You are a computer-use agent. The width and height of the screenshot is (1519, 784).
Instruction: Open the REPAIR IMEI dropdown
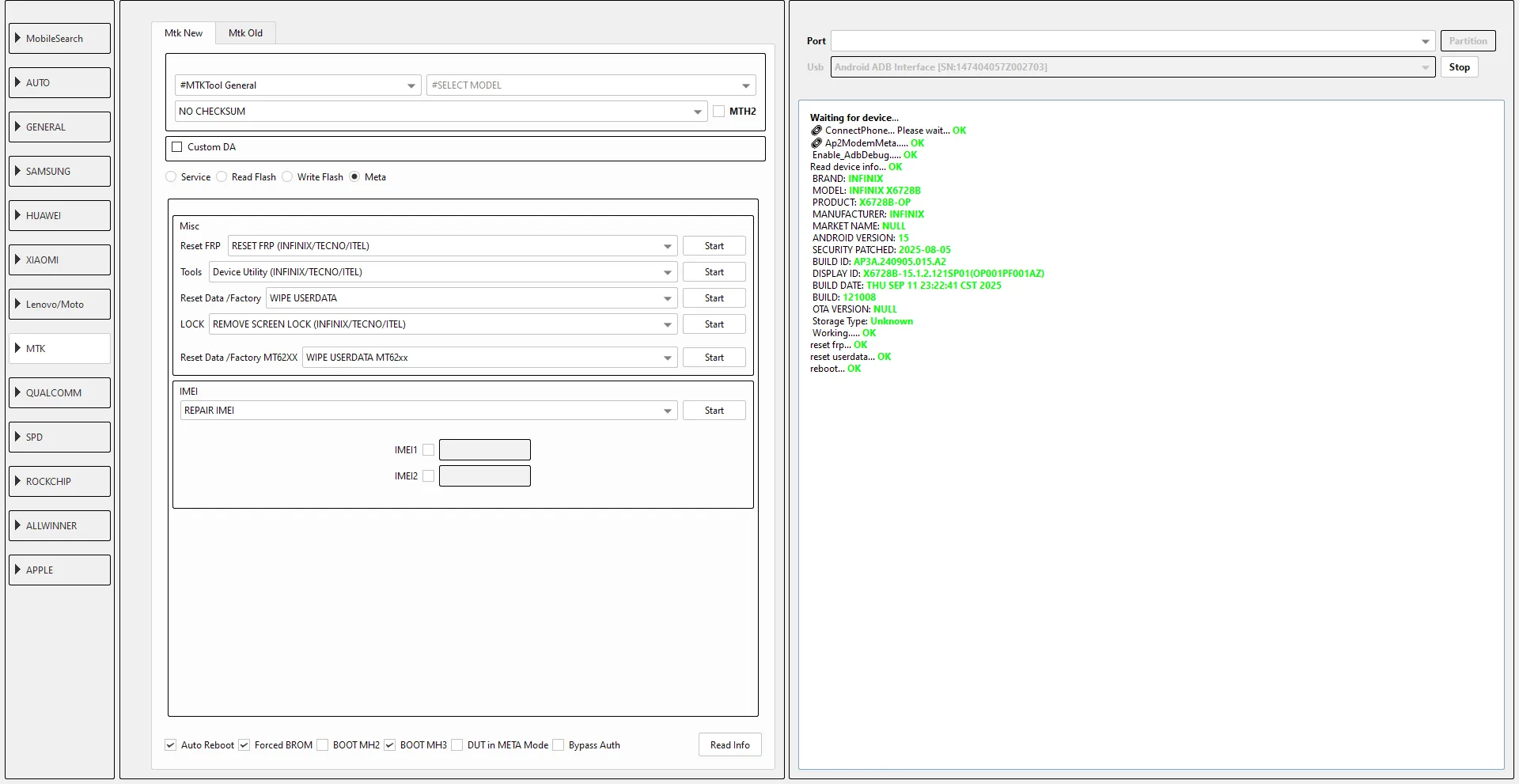[428, 411]
